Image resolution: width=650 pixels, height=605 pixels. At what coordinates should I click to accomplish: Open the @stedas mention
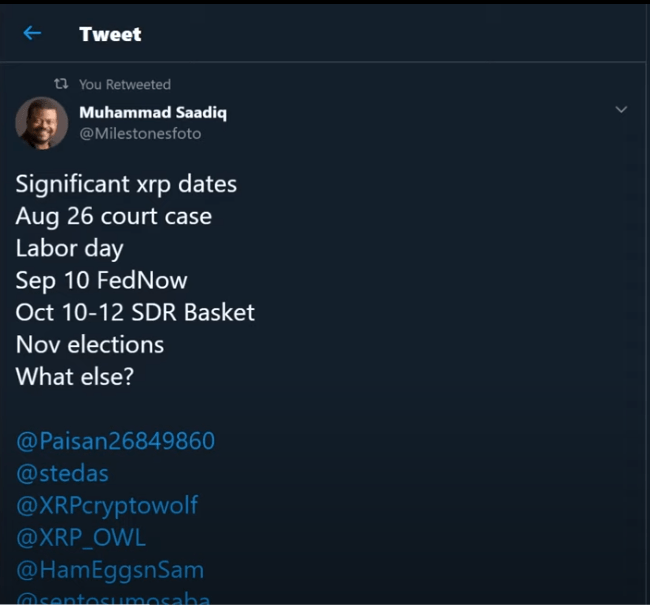coord(62,473)
